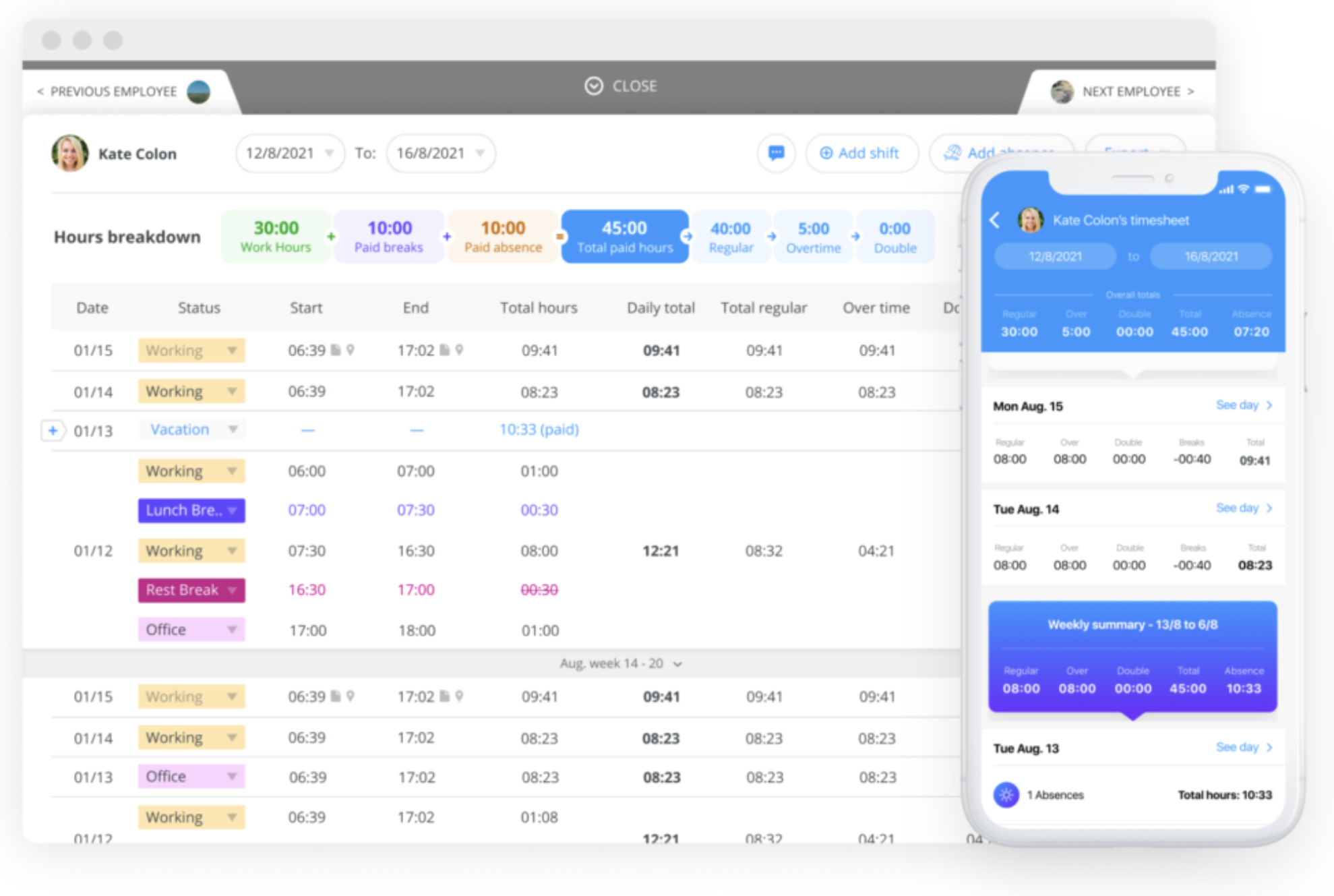The image size is (1334, 896).
Task: Click the absences sun icon on Tue Aug. 13
Action: point(1006,795)
